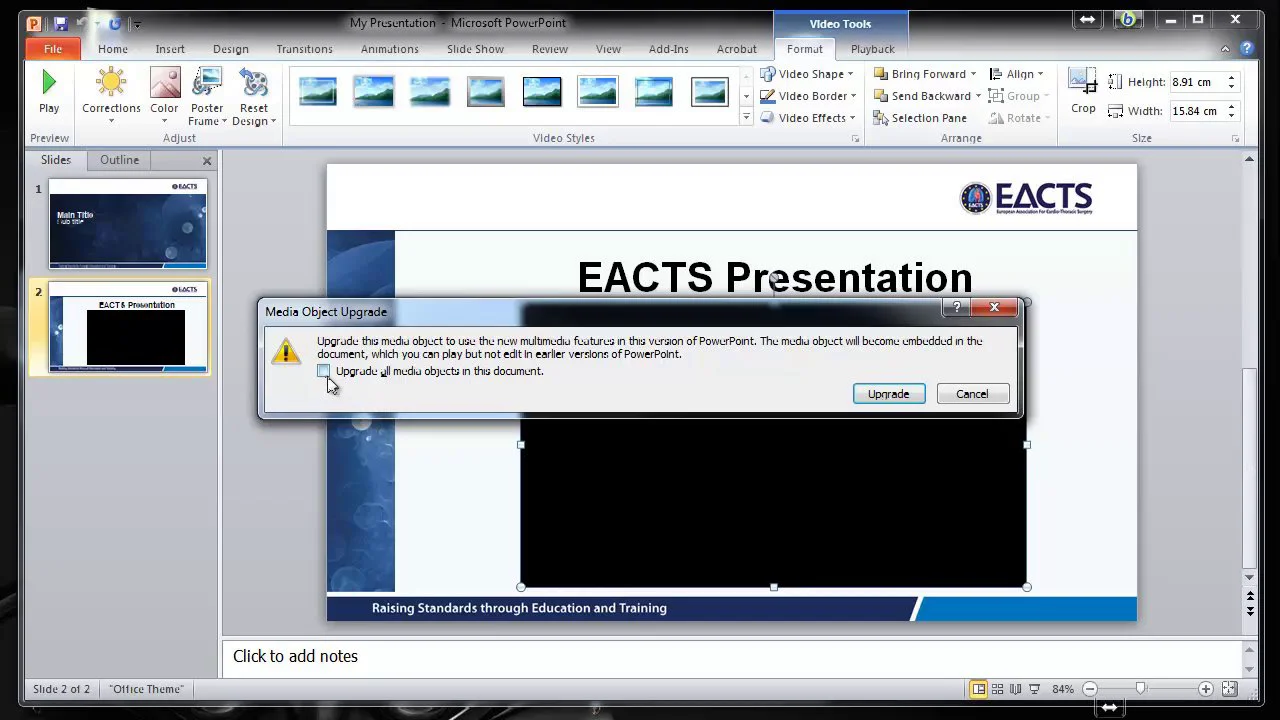
Task: Click the Save icon in the title bar
Action: click(61, 23)
